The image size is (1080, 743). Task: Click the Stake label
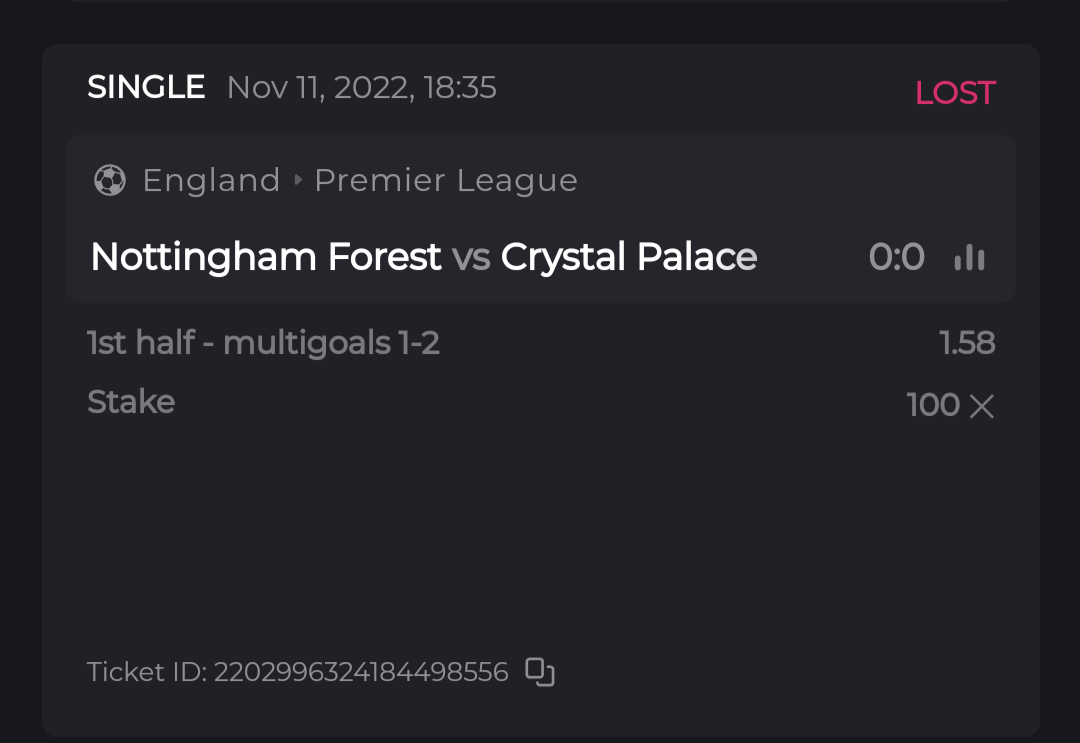point(131,402)
